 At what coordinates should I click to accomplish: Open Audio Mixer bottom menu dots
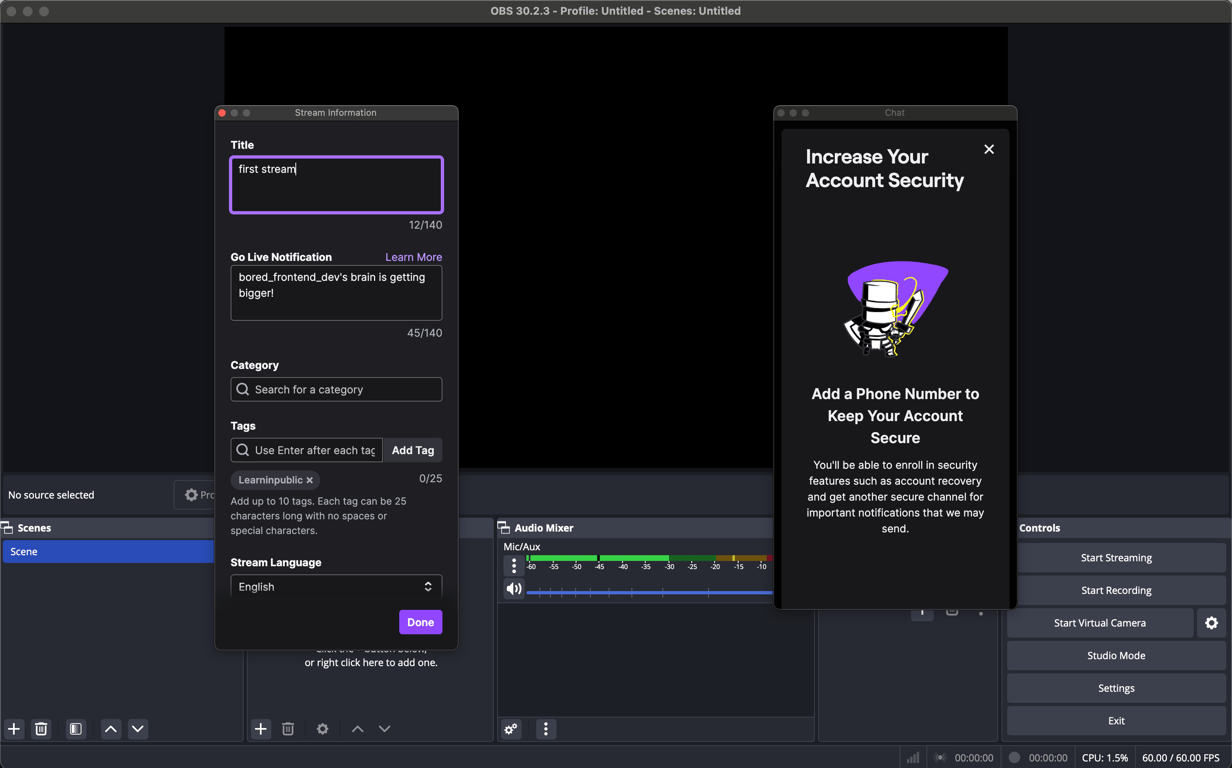pos(546,729)
